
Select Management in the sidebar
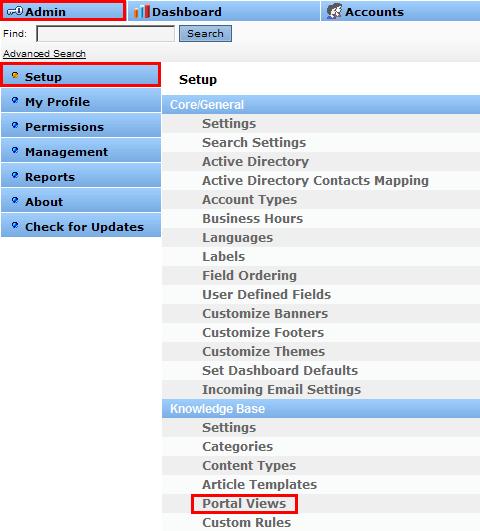point(81,151)
